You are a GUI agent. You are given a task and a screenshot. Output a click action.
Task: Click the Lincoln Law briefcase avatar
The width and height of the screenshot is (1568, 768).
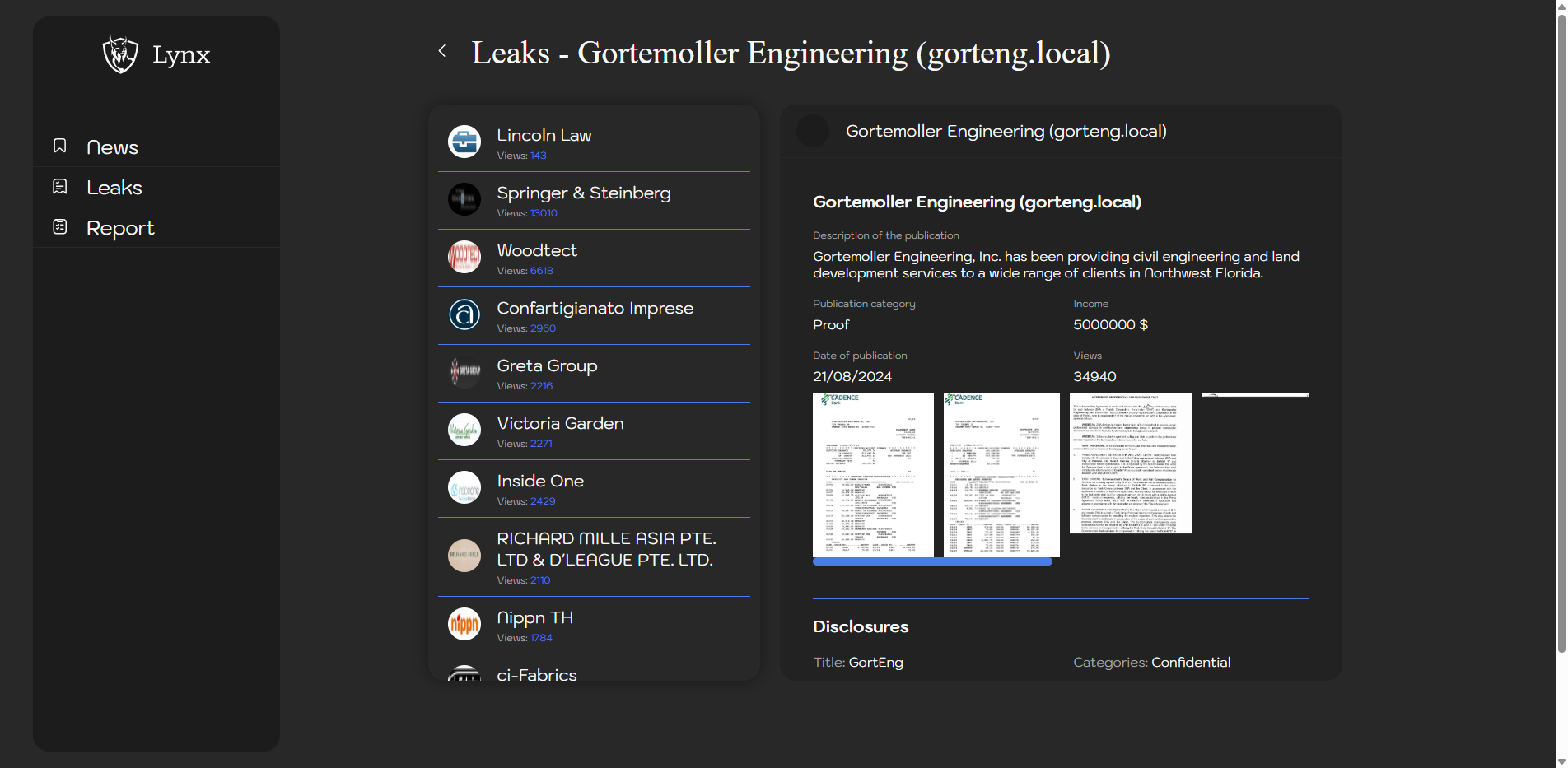coord(464,142)
